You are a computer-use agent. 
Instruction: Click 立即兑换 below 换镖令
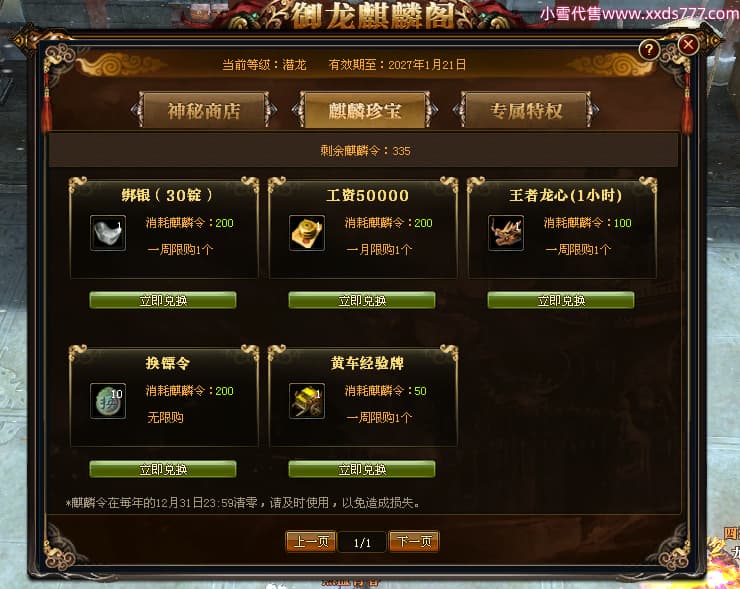[163, 469]
